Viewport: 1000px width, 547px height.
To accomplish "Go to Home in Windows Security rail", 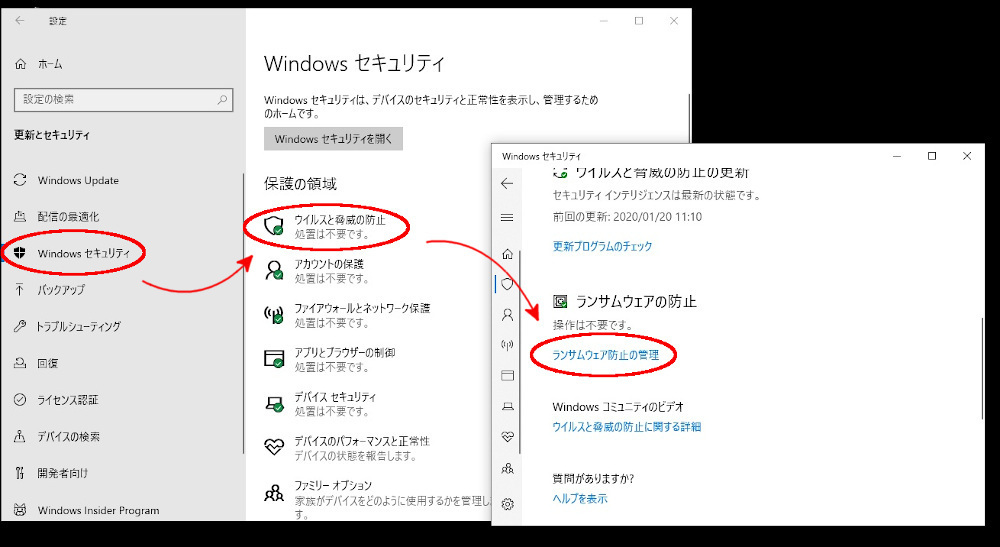I will click(508, 254).
